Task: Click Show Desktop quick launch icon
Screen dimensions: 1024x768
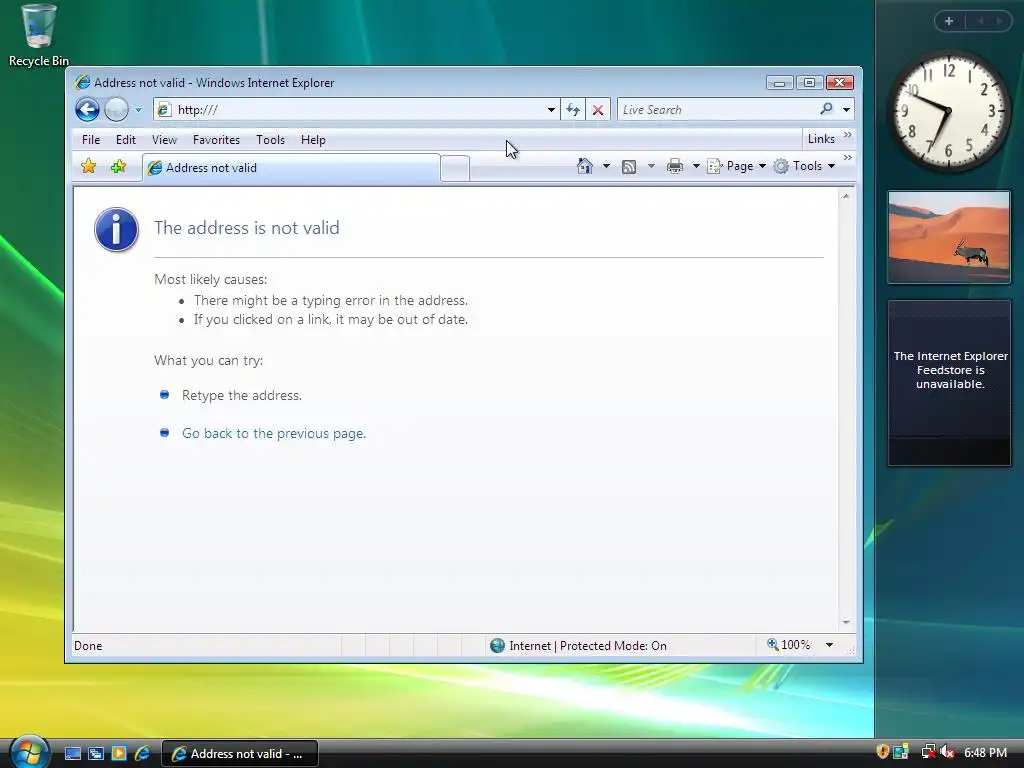Action: coord(73,754)
